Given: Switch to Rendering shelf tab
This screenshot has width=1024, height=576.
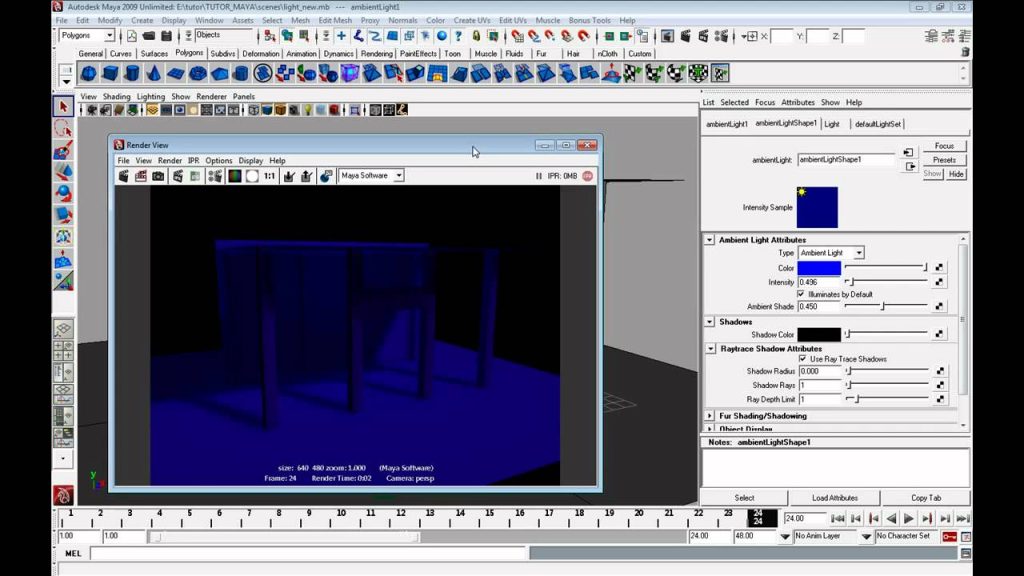Looking at the screenshot, I should (x=377, y=54).
